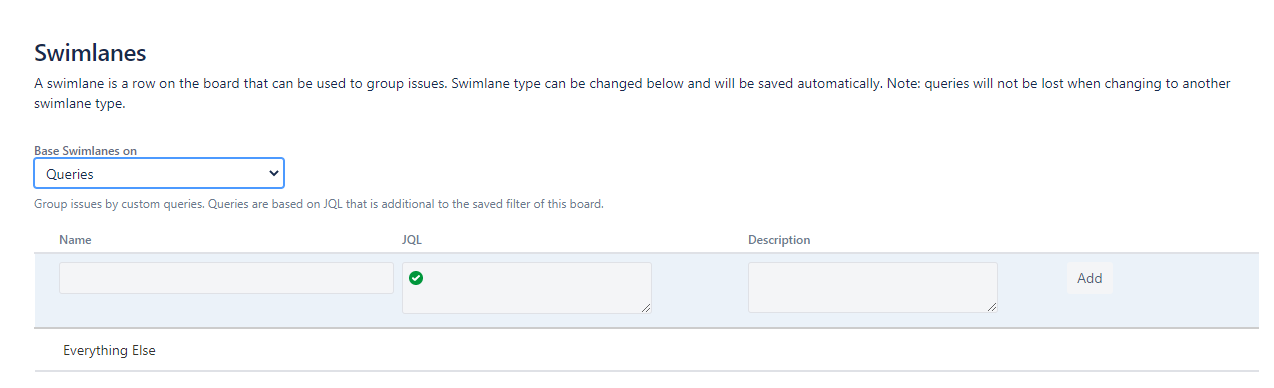Click inside the Description text area
The image size is (1274, 388).
pos(872,288)
